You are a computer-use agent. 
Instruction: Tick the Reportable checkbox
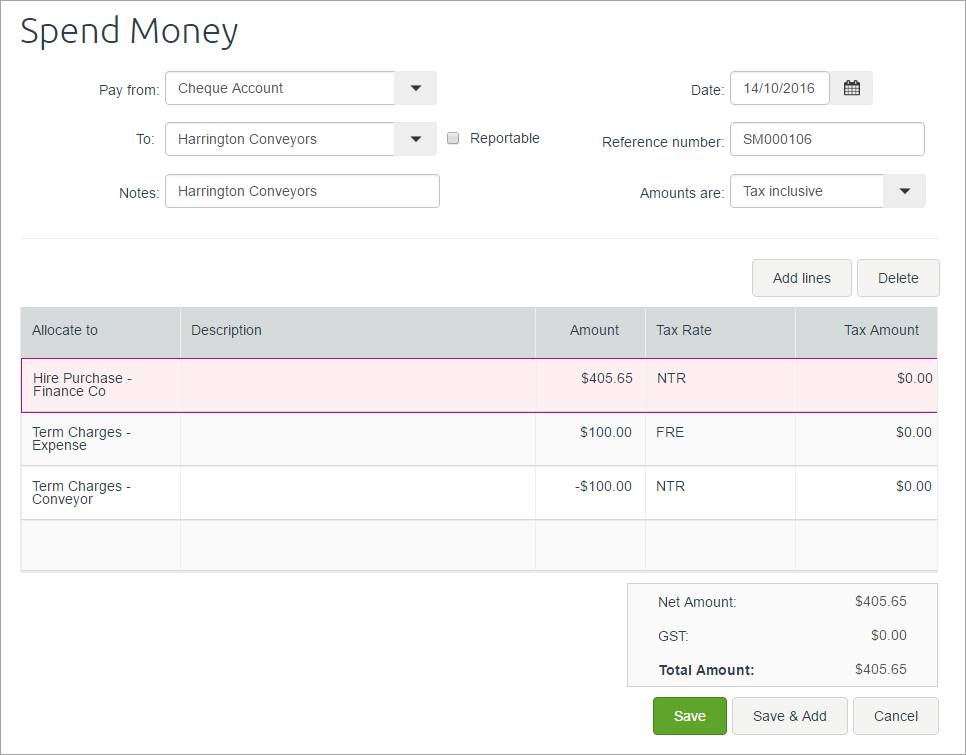point(453,139)
